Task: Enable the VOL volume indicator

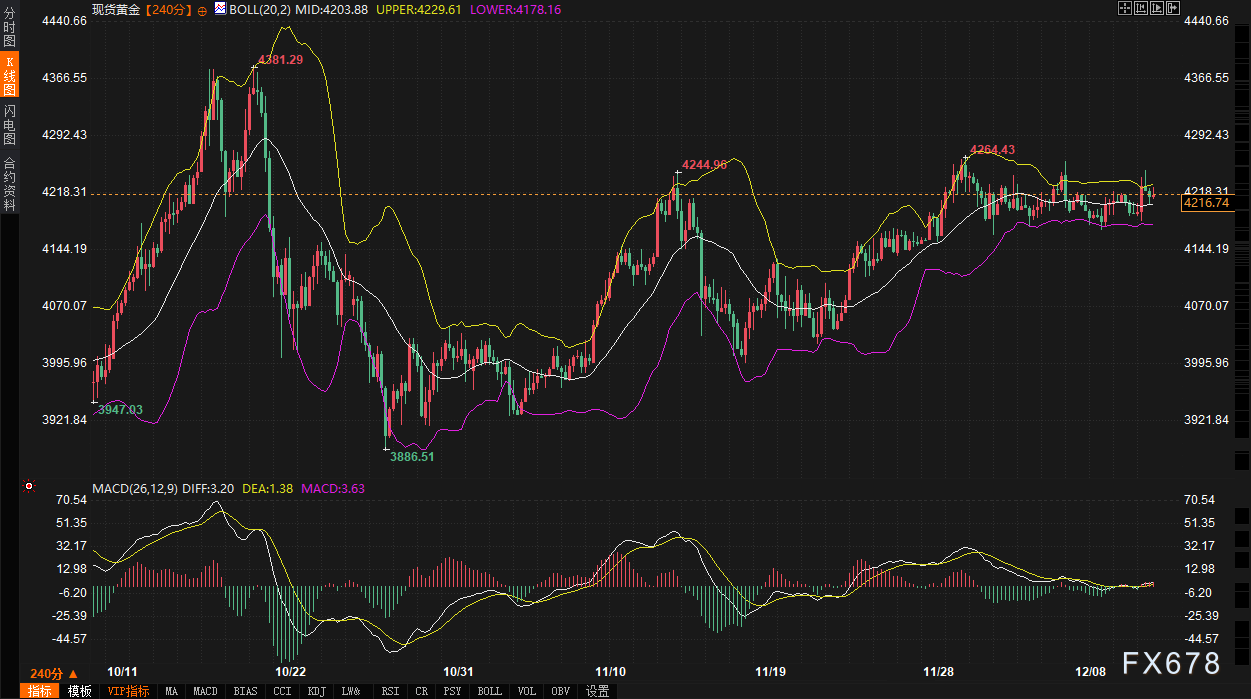Action: pyautogui.click(x=527, y=691)
